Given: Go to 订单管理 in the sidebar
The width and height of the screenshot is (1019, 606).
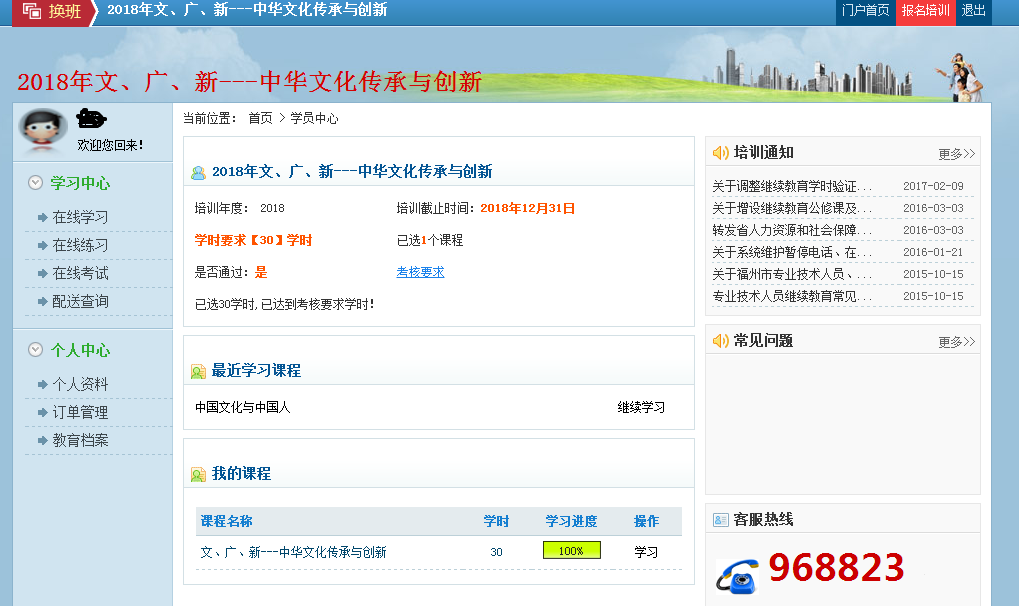Looking at the screenshot, I should point(80,412).
